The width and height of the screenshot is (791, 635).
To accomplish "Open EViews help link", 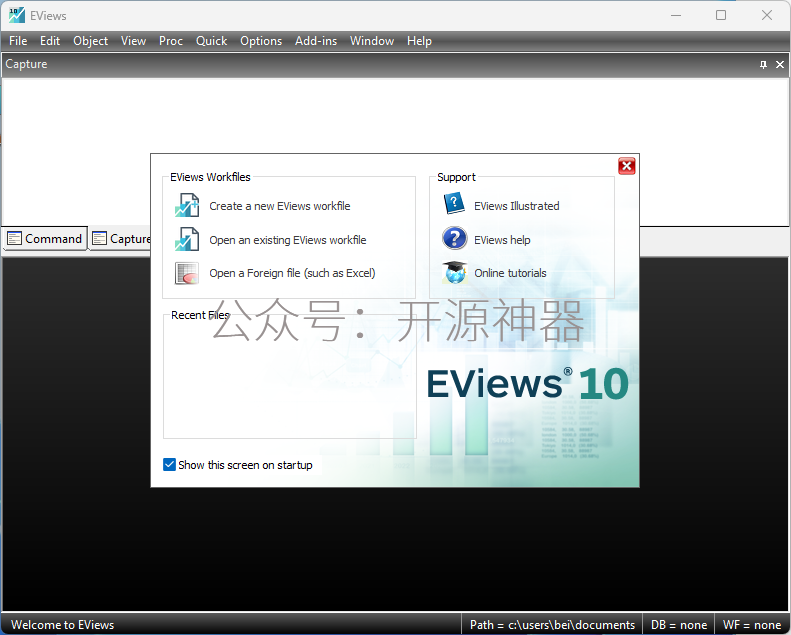I will pyautogui.click(x=502, y=240).
